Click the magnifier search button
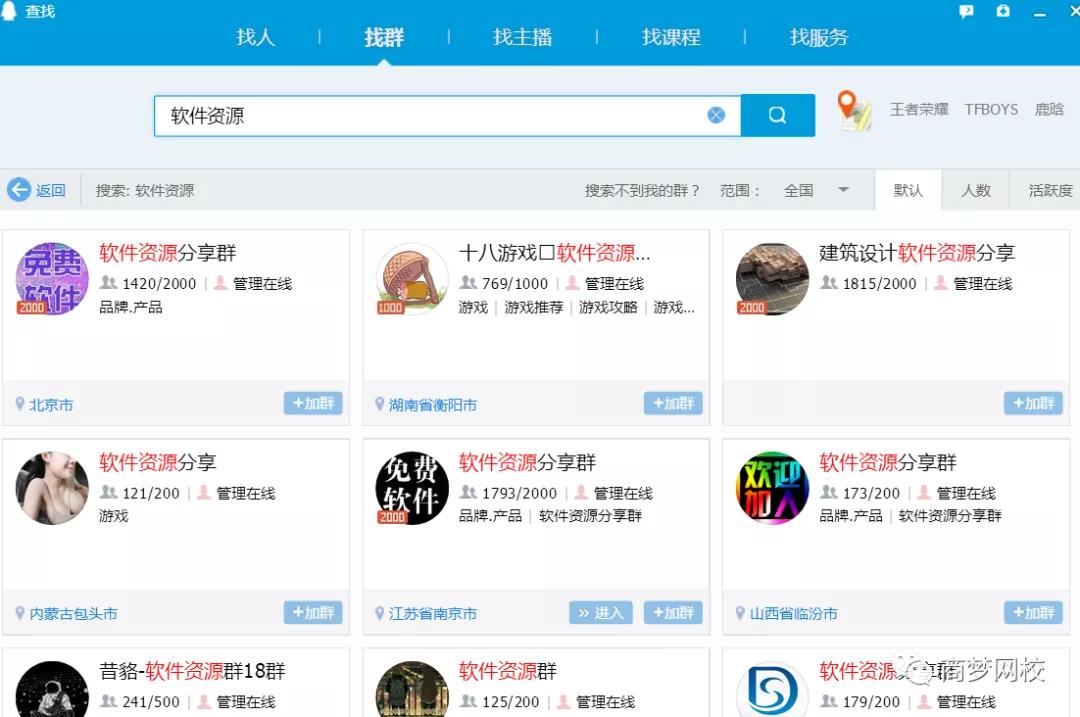1080x717 pixels. (x=777, y=115)
